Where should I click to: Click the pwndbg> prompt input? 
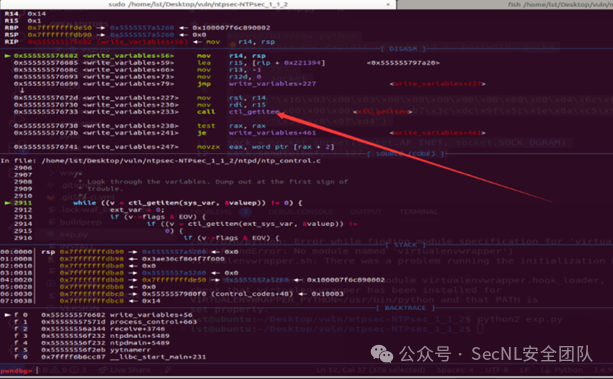(37, 370)
